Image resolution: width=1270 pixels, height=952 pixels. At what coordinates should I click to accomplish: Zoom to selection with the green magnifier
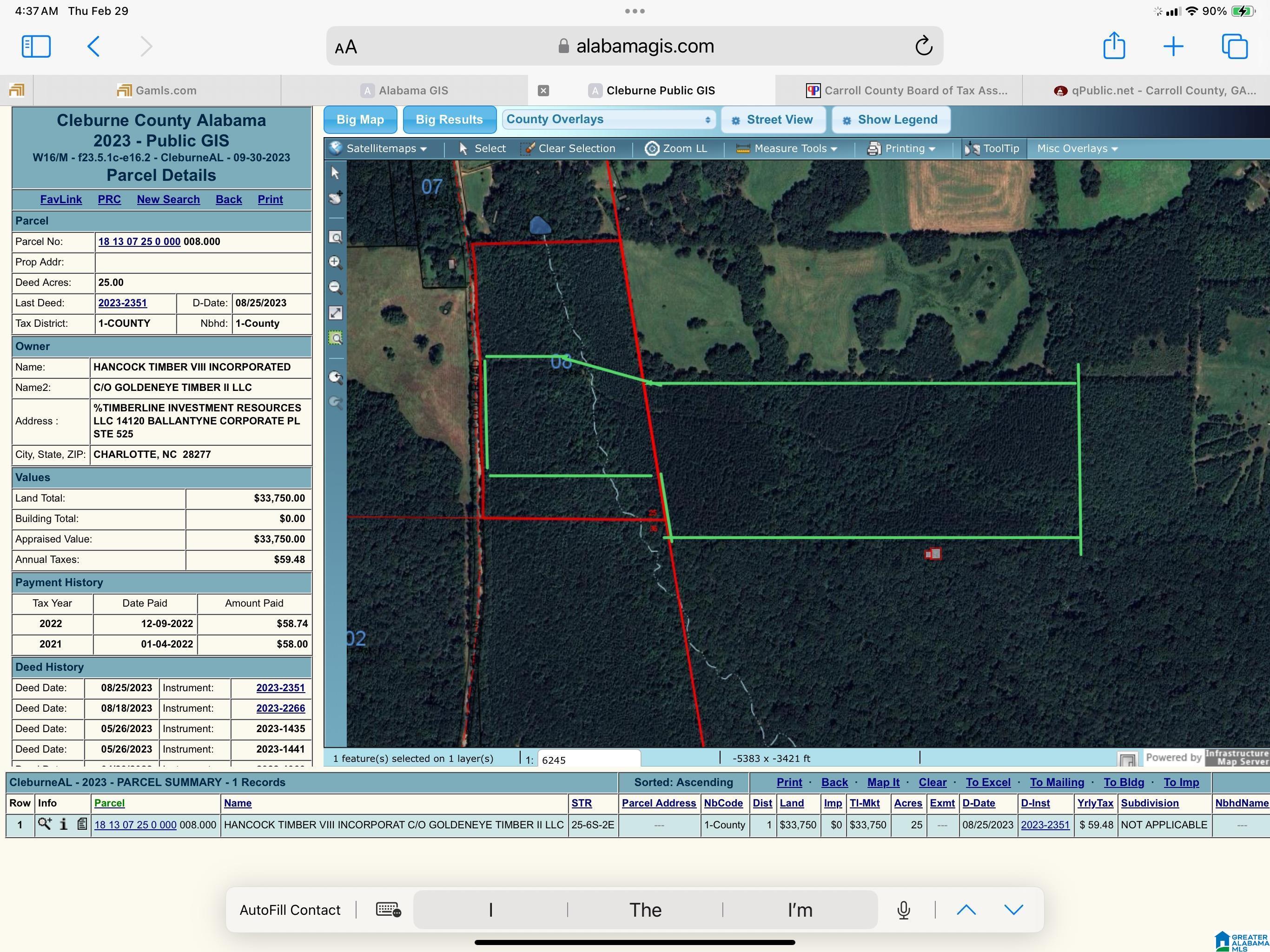coord(336,338)
